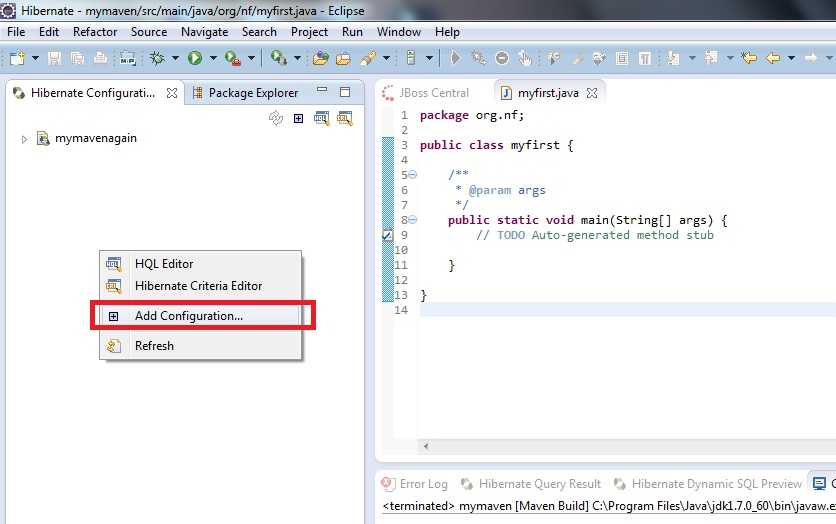
Task: Open the Edit menu
Action: (49, 32)
